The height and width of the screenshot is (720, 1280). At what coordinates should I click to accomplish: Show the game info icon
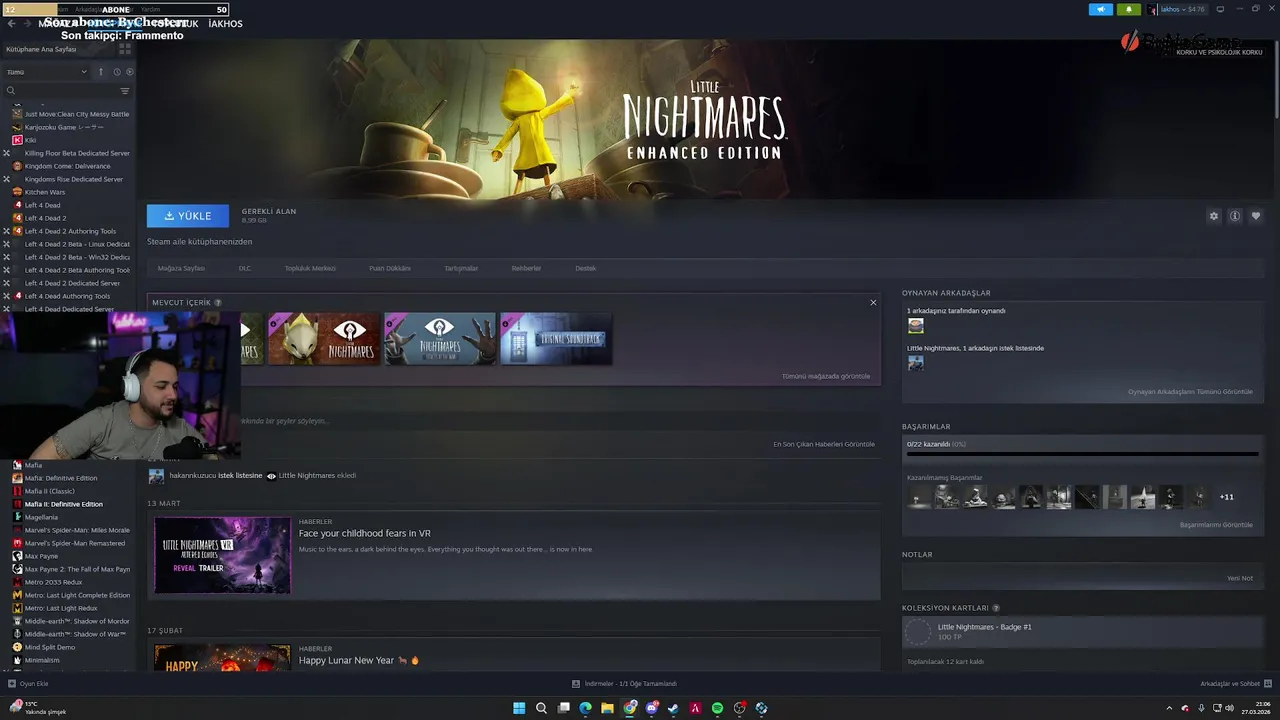1235,216
